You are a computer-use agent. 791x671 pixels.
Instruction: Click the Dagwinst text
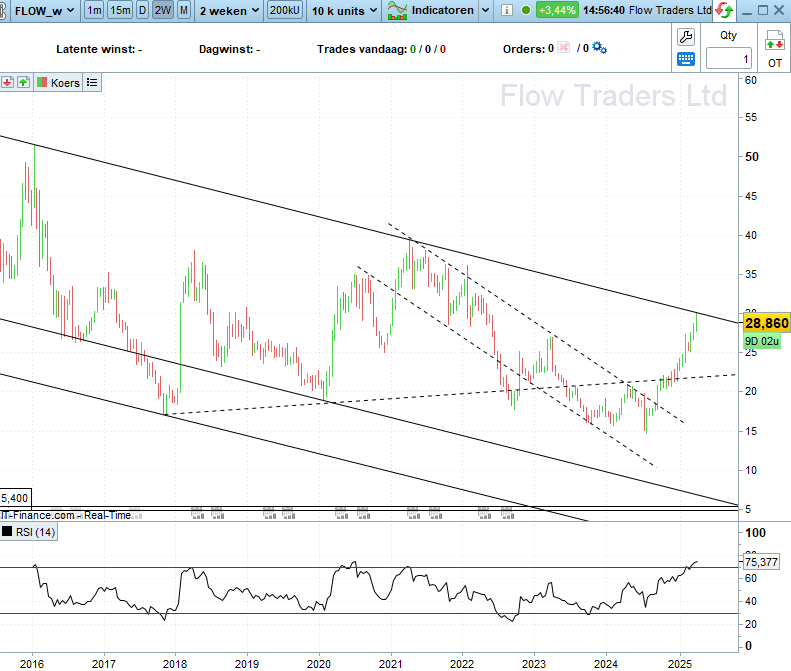tap(229, 49)
